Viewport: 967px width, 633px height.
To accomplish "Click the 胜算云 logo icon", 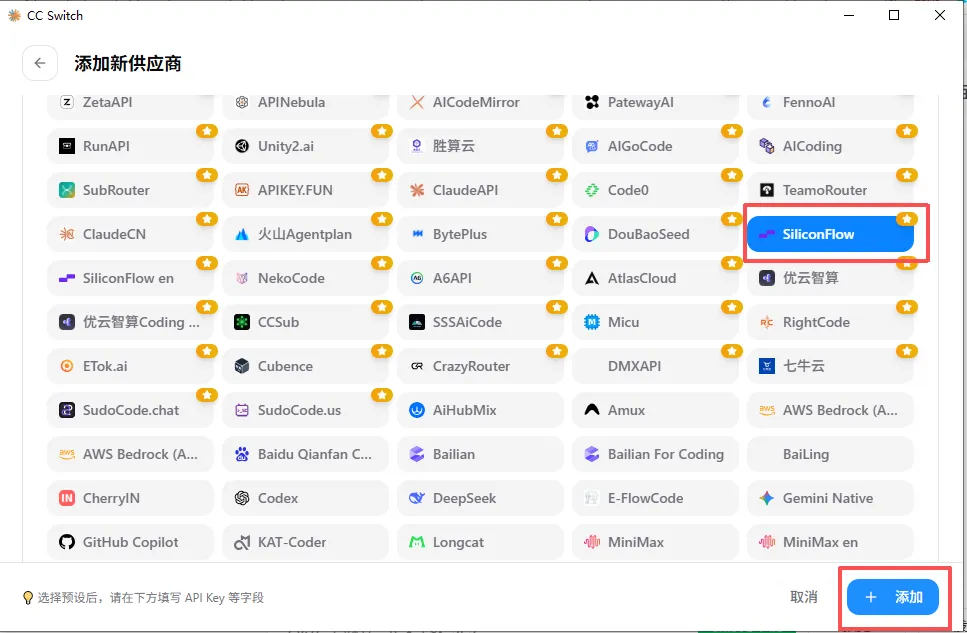I will (417, 146).
